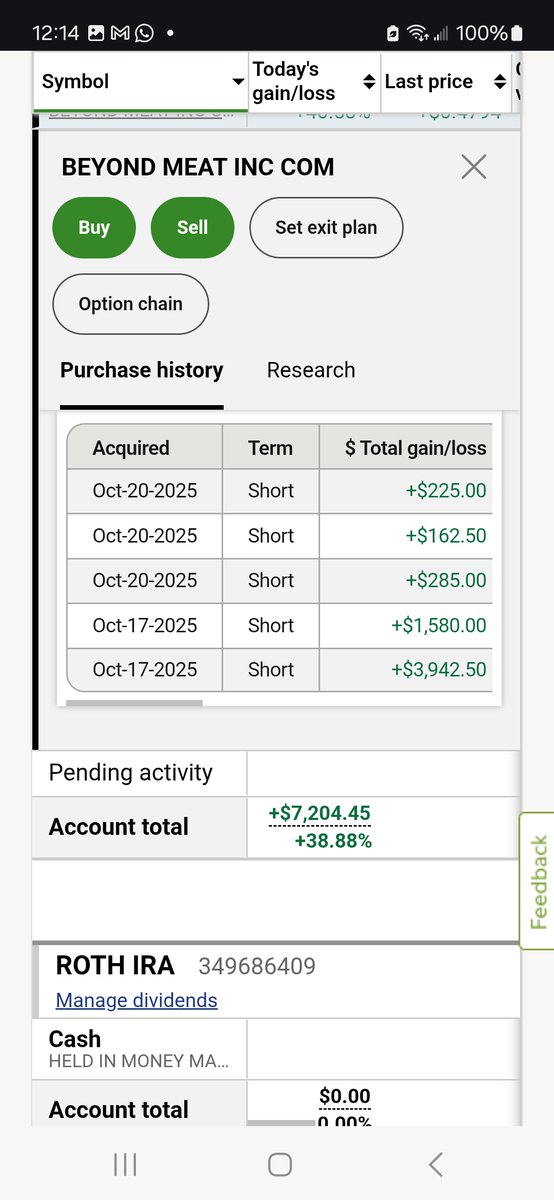Follow the Manage dividends link
554x1200 pixels.
136,1000
